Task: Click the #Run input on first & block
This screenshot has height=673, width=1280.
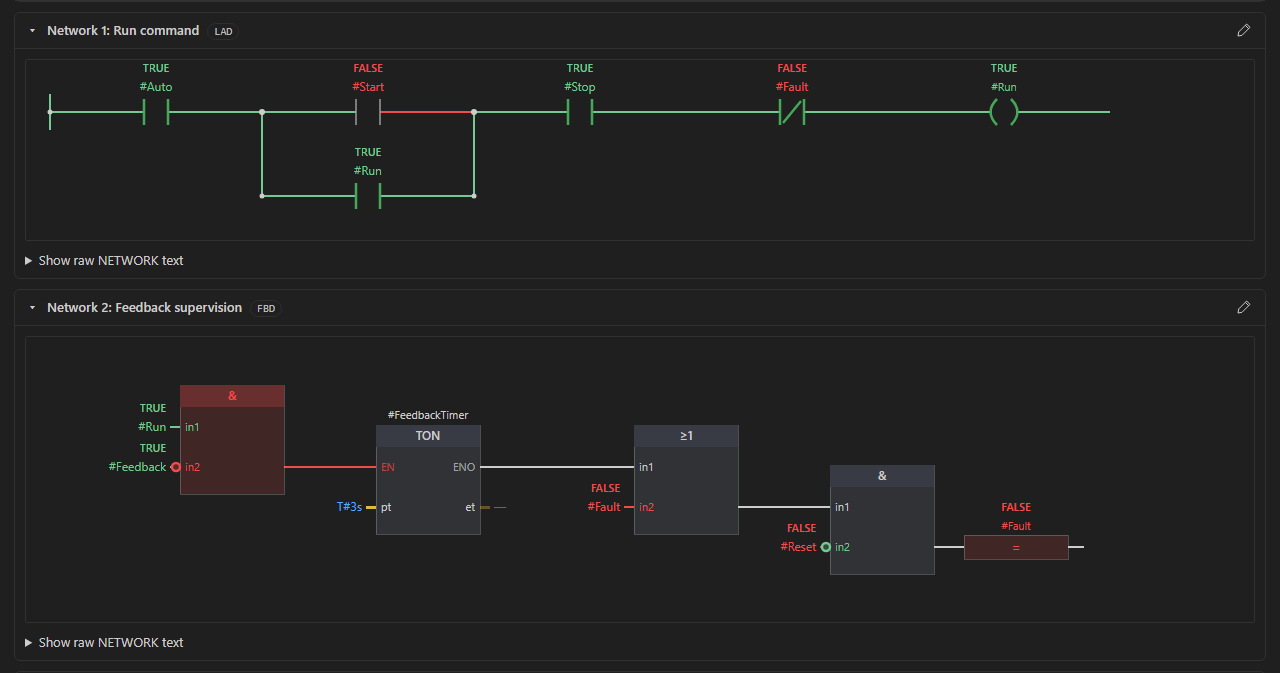Action: (x=152, y=427)
